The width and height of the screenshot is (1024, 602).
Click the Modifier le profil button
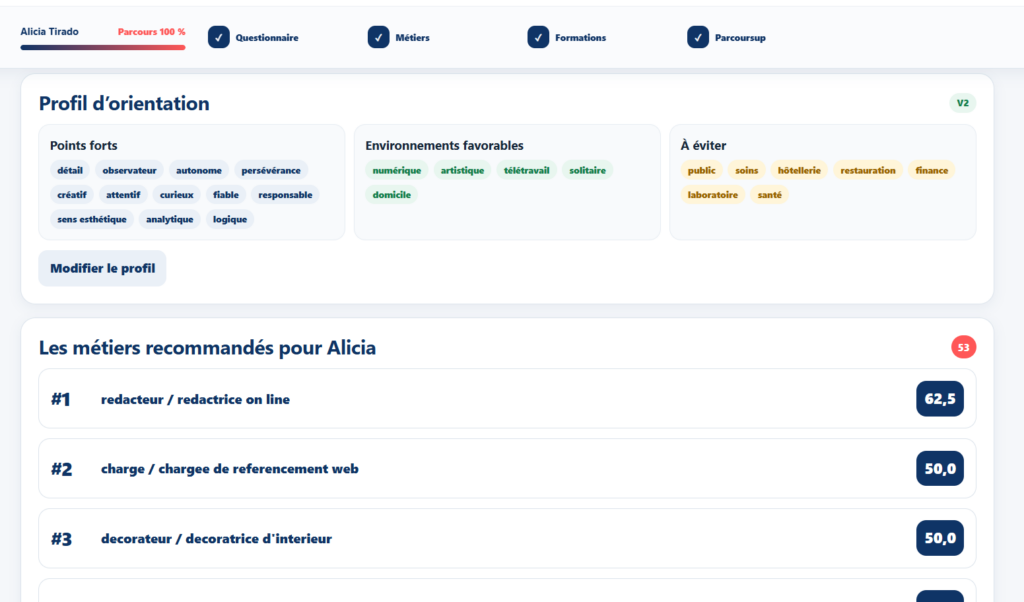pos(103,268)
